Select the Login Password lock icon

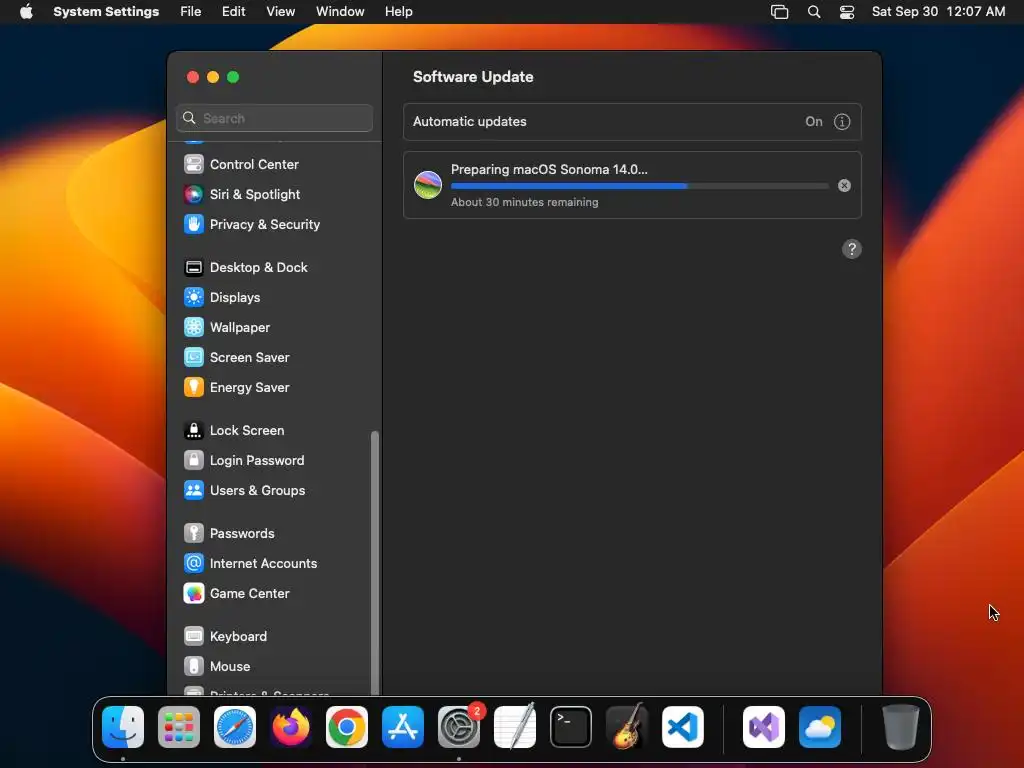193,461
